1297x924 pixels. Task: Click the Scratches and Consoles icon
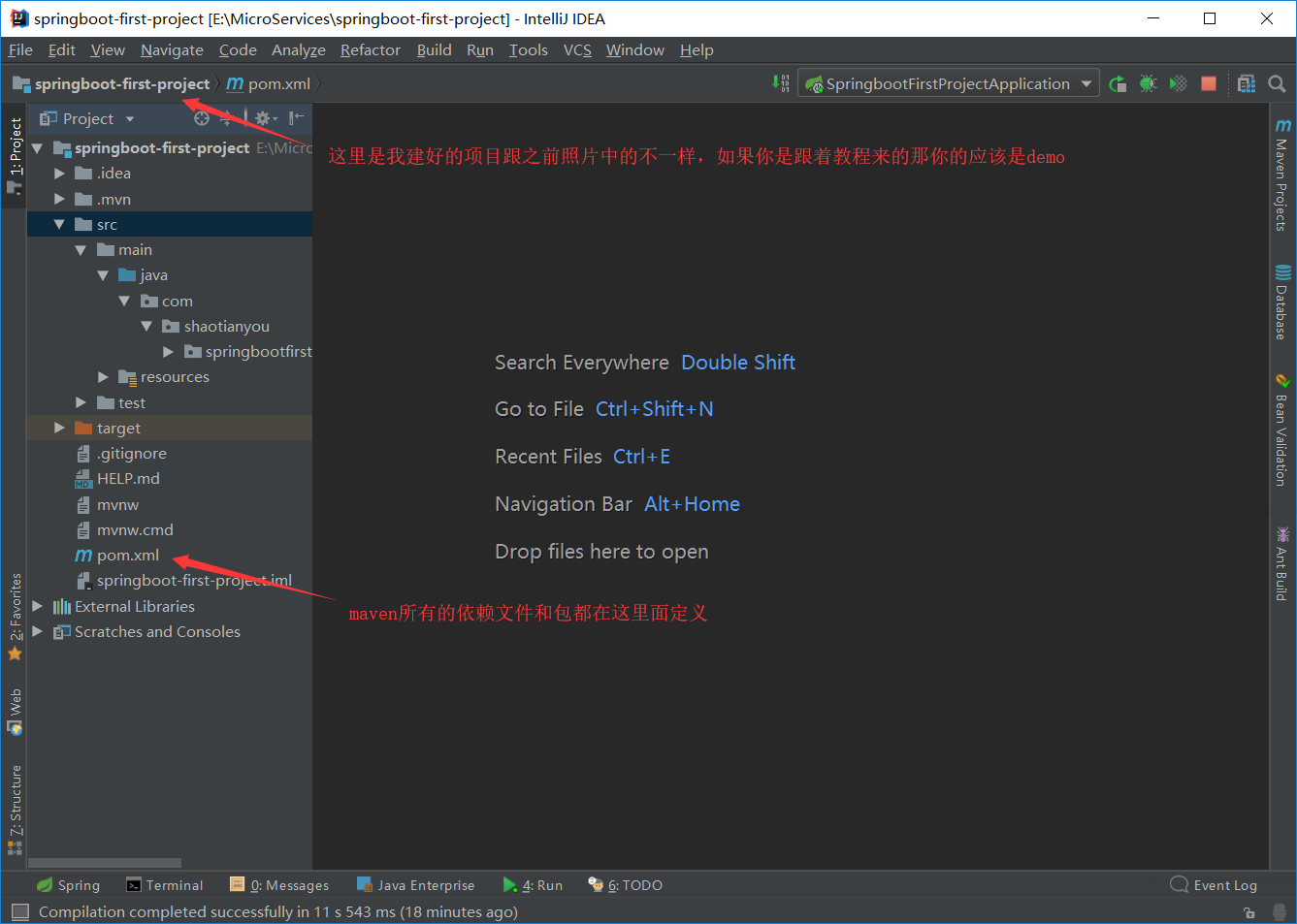[62, 632]
